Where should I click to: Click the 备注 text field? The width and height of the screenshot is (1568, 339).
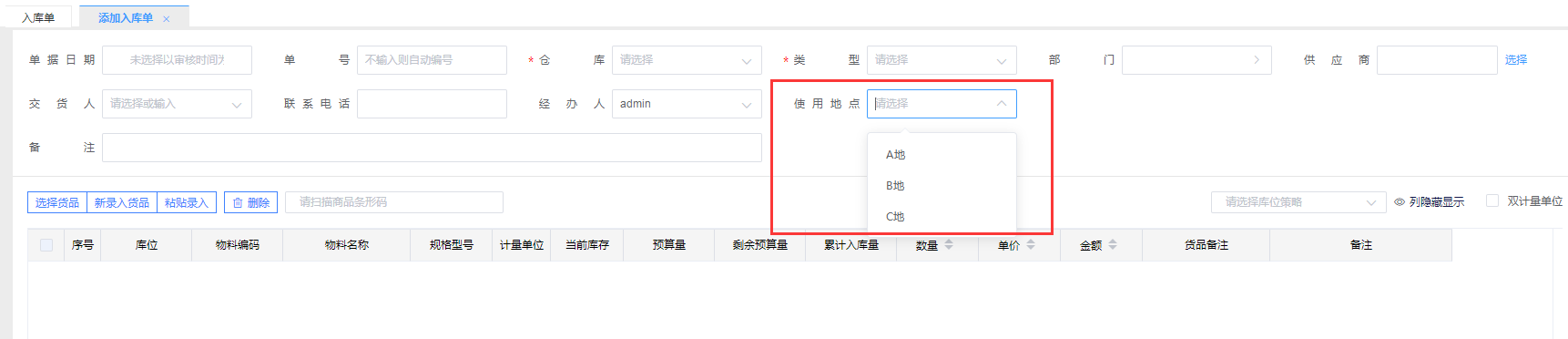[x=432, y=148]
